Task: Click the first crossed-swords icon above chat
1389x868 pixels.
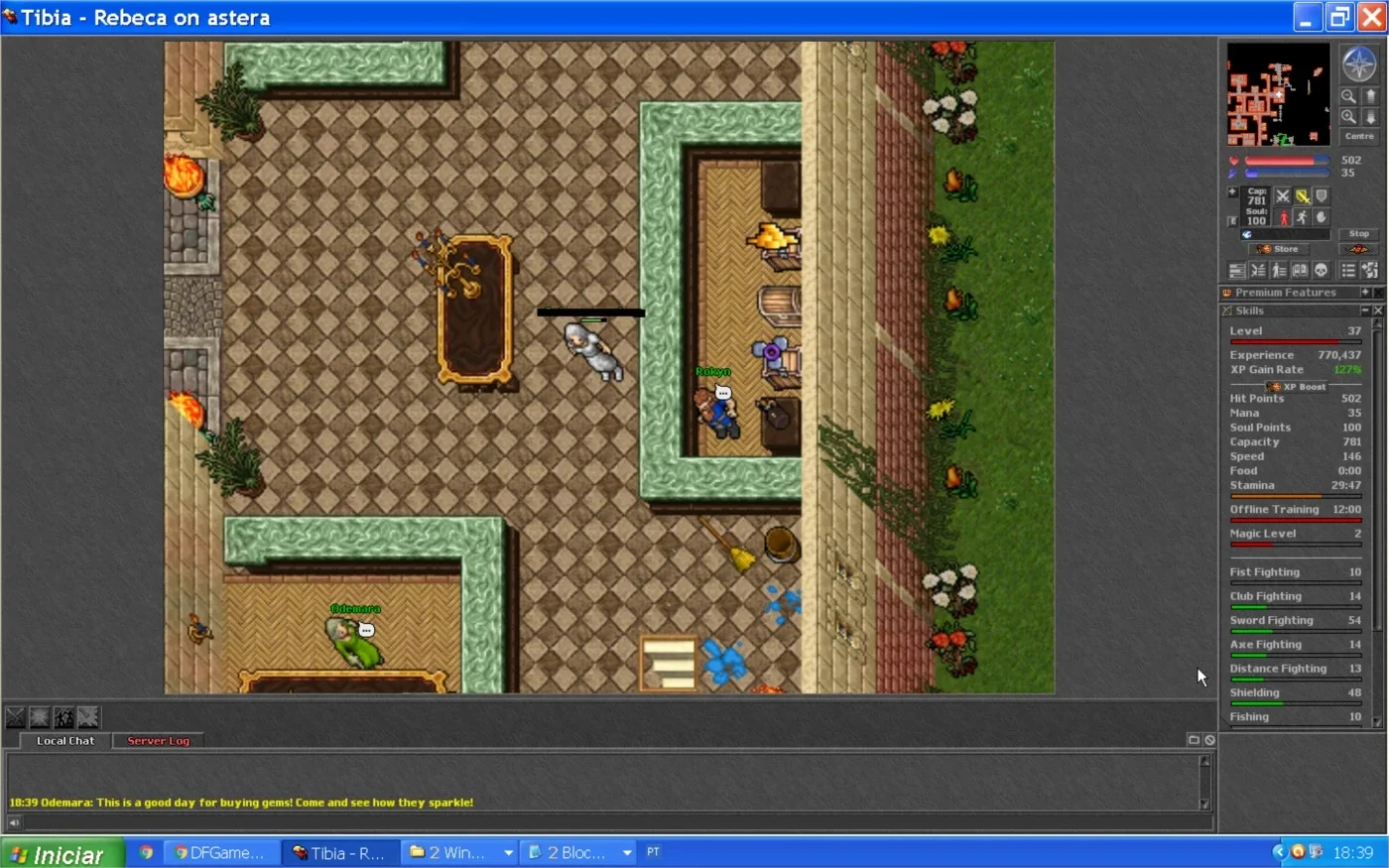Action: tap(16, 717)
